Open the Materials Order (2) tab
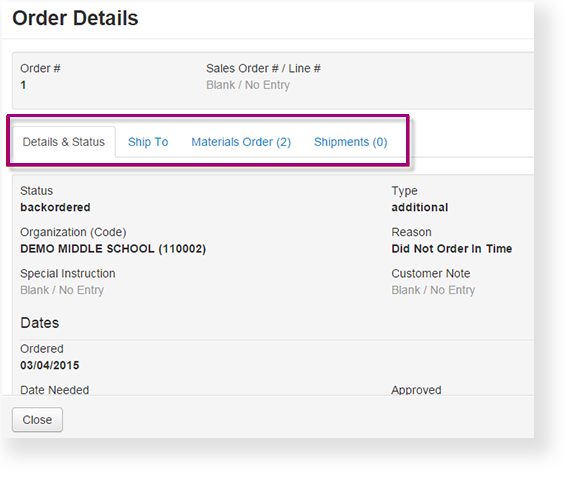Viewport: 574px width, 478px height. (241, 142)
